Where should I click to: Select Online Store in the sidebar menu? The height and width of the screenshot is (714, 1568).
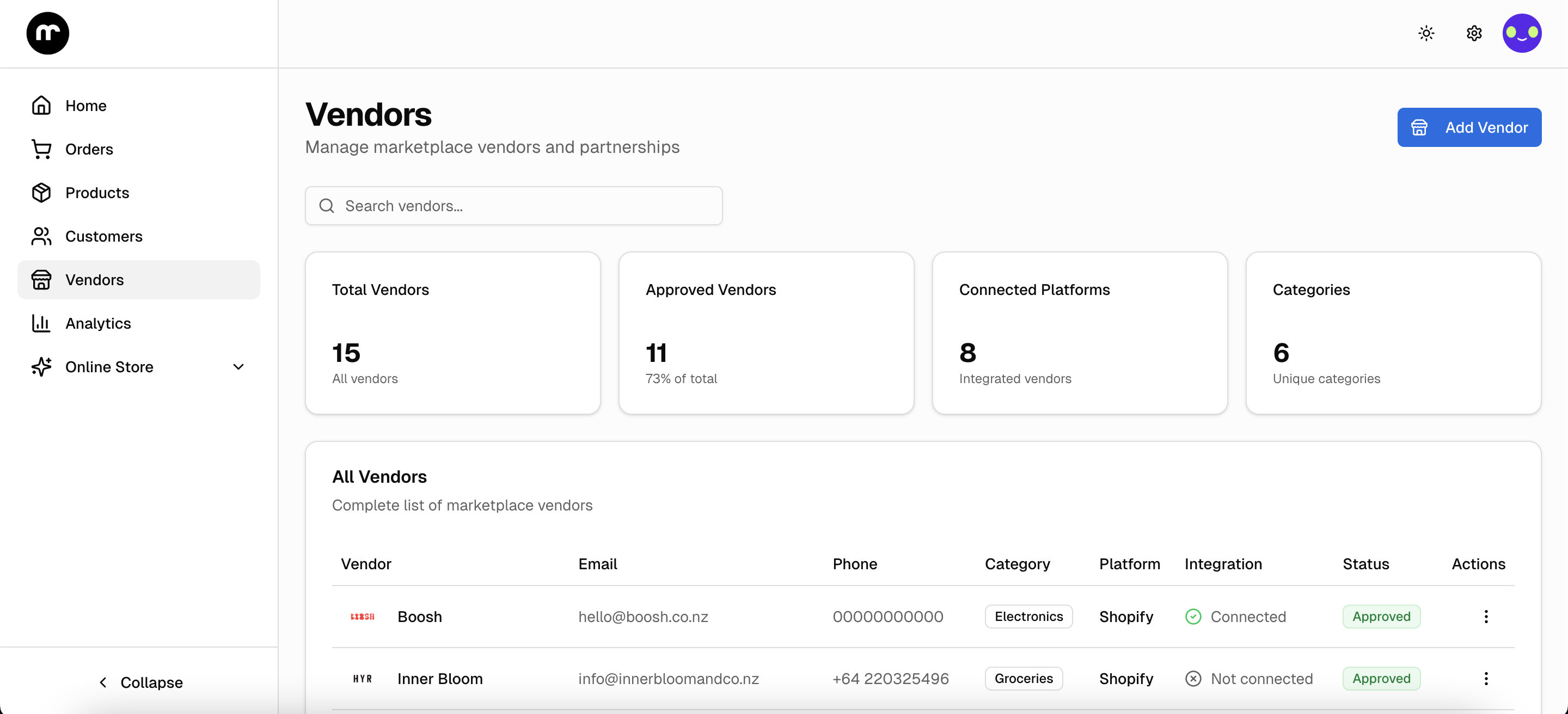point(109,367)
